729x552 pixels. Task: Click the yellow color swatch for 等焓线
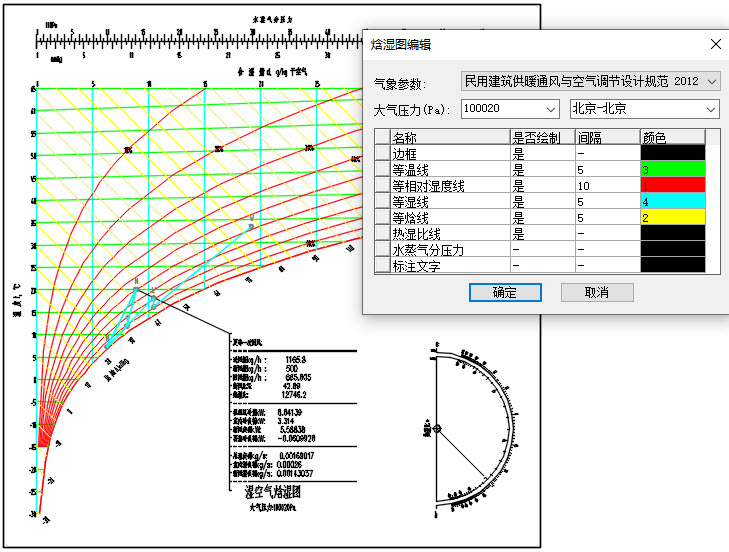673,217
